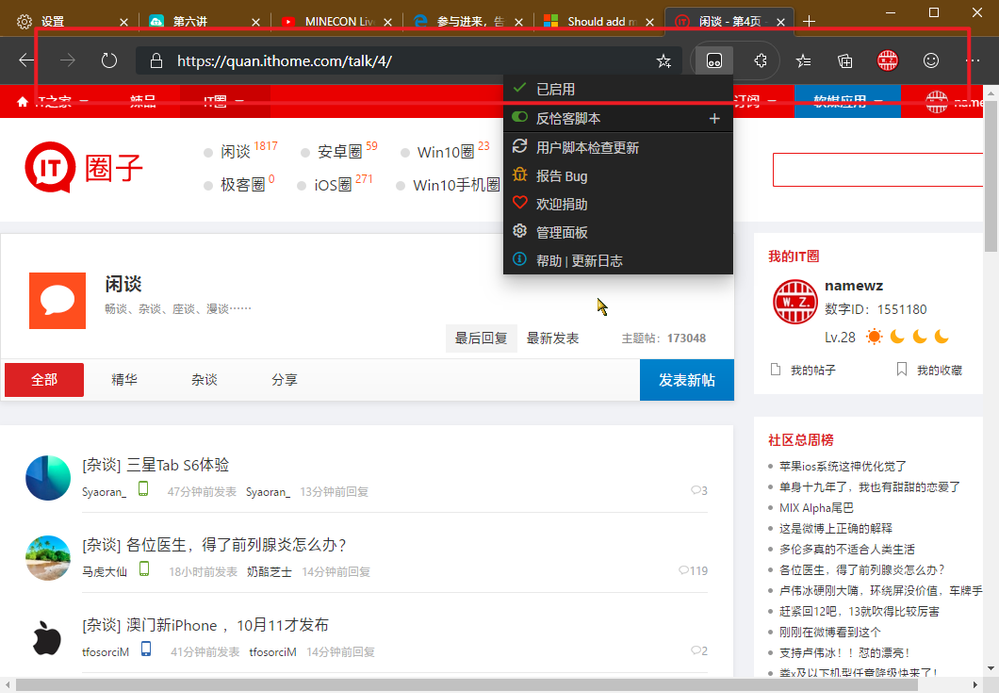Open 管理面板 dashboard entry
This screenshot has width=999, height=693.
coord(618,232)
